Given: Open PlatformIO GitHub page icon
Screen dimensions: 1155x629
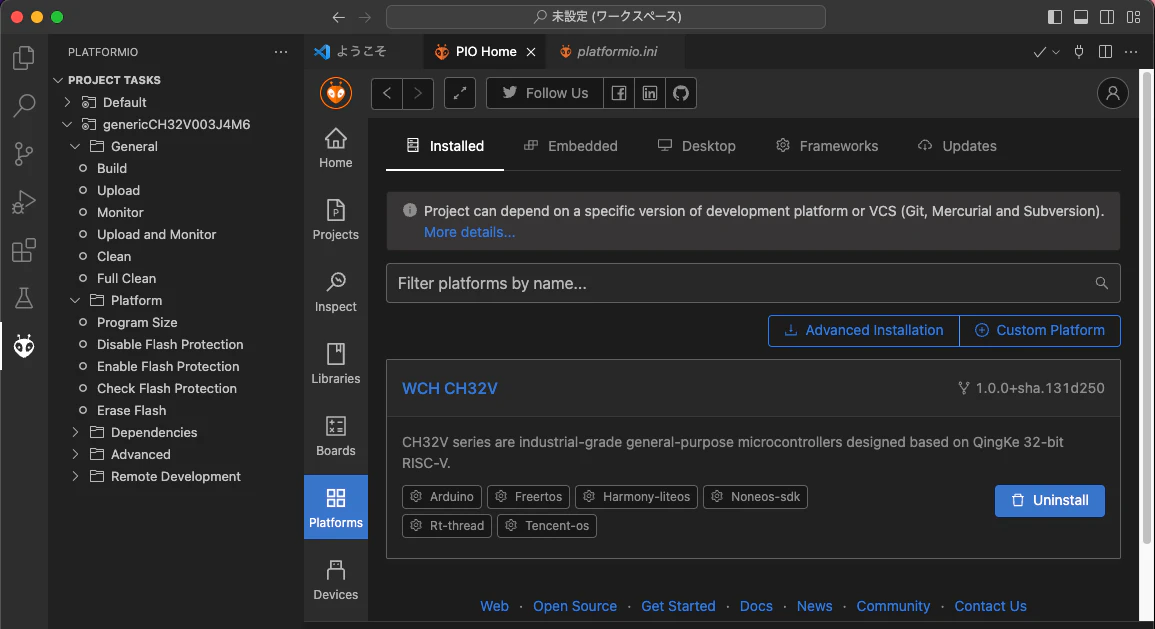Looking at the screenshot, I should (681, 94).
